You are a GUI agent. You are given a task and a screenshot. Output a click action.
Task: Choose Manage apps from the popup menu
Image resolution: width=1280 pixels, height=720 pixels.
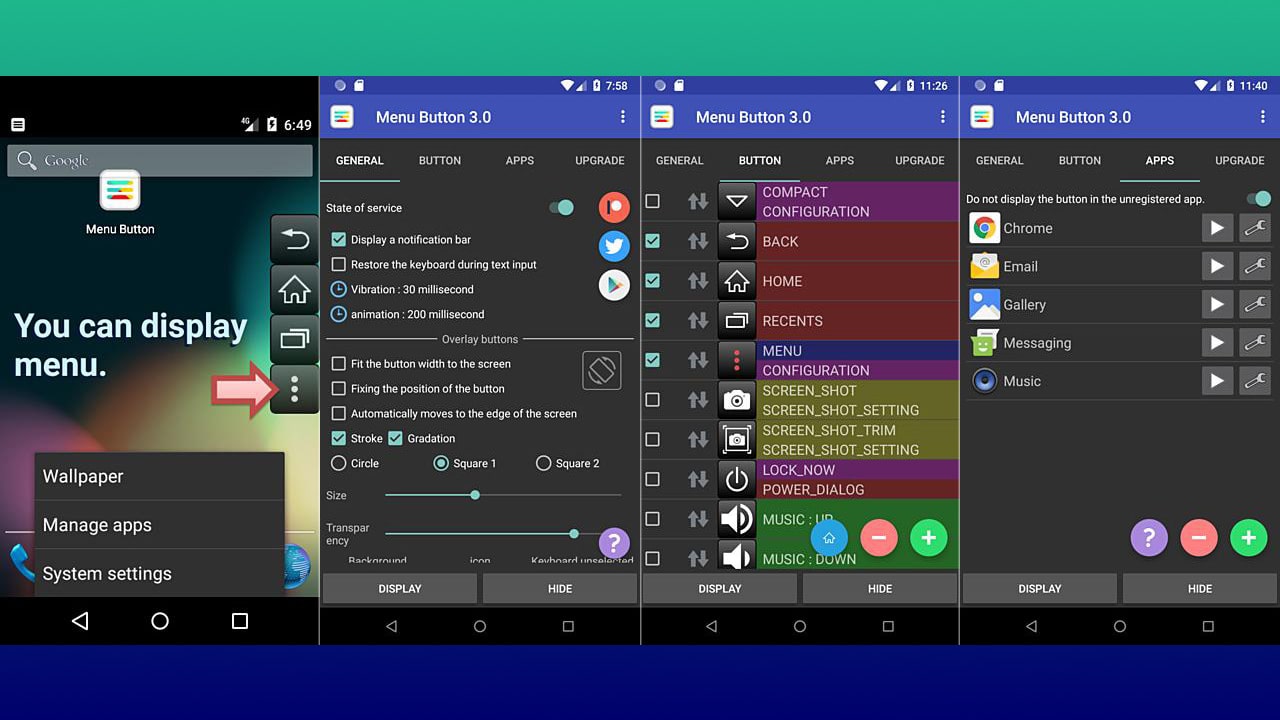point(160,525)
